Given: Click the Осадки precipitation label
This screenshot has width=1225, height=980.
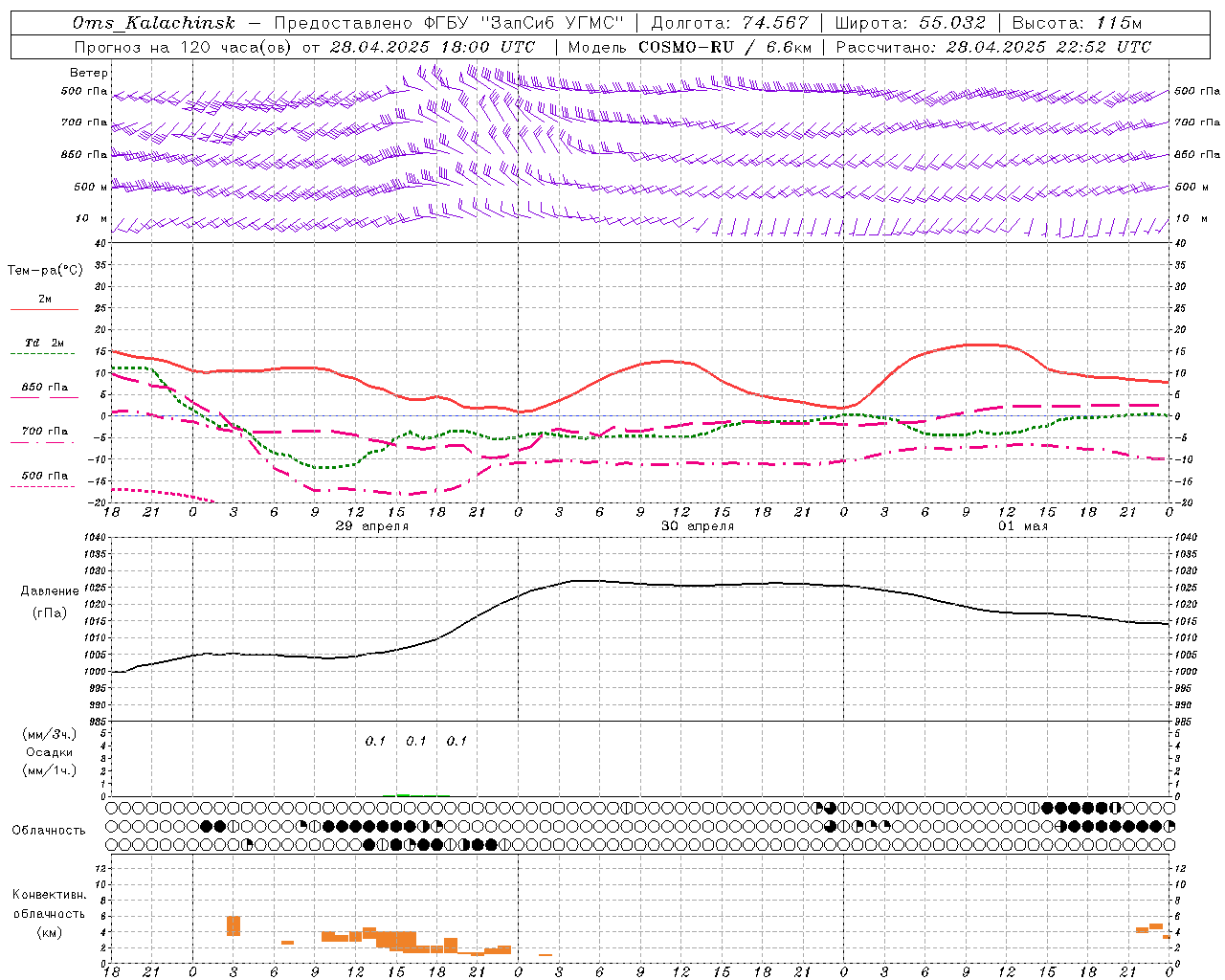Looking at the screenshot, I should pyautogui.click(x=50, y=752).
